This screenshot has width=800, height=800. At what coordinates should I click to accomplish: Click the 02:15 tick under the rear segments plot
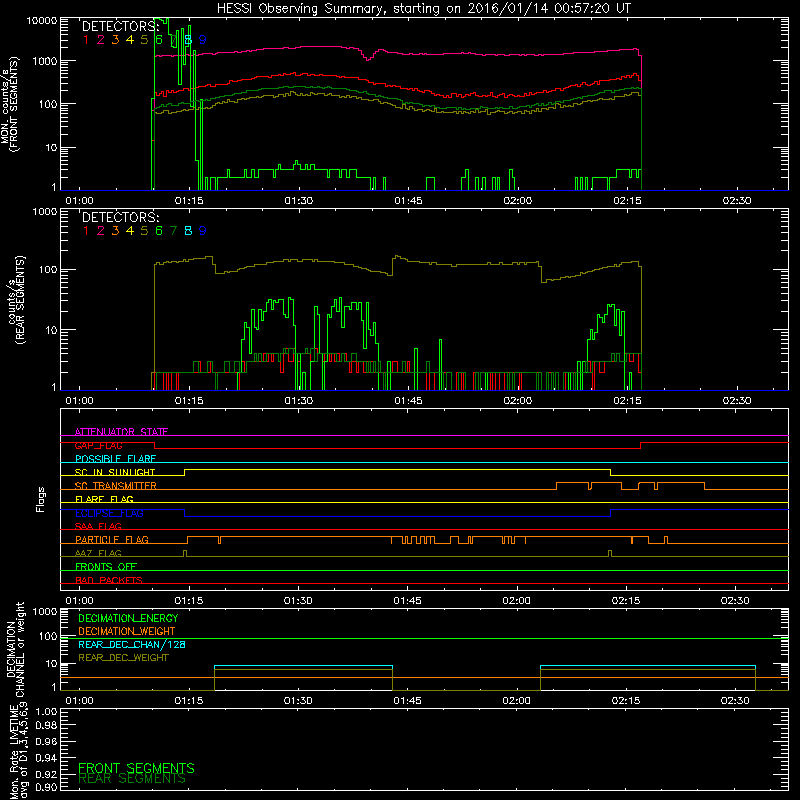[627, 401]
